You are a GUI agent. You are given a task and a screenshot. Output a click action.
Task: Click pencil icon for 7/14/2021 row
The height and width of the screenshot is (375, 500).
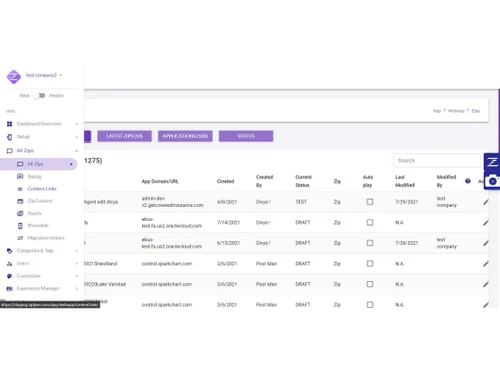click(486, 222)
